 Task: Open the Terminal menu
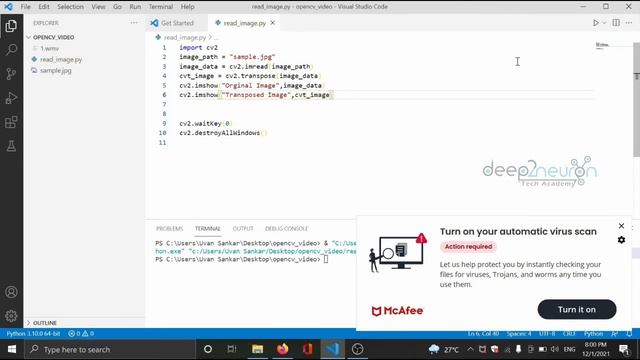pyautogui.click(x=160, y=7)
